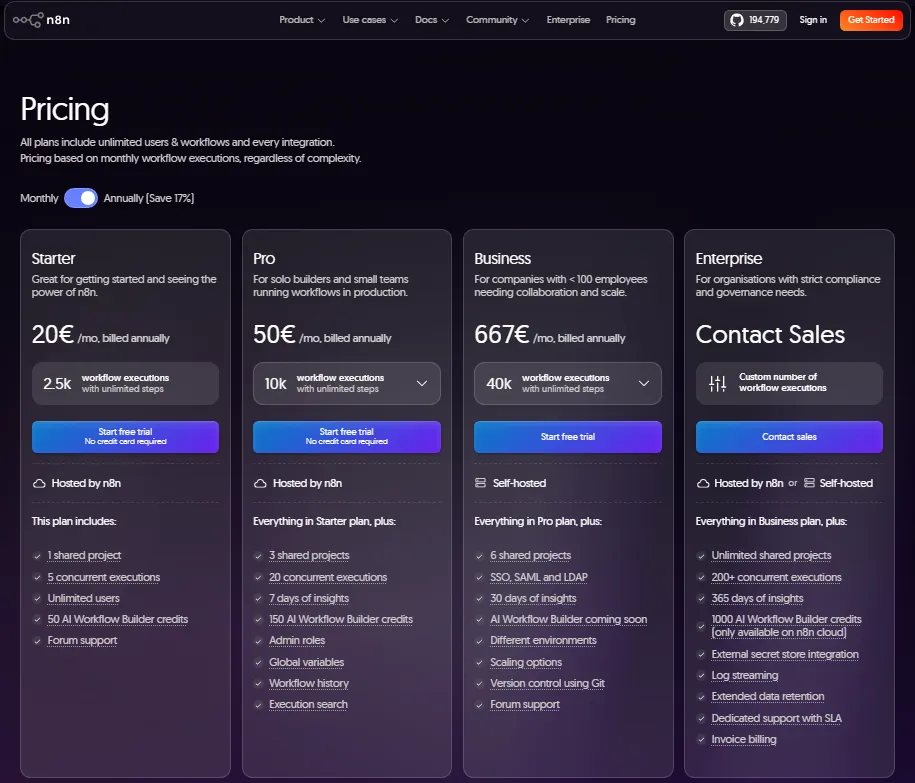Open Docs menu in navigation
This screenshot has height=783, width=915.
click(x=432, y=20)
